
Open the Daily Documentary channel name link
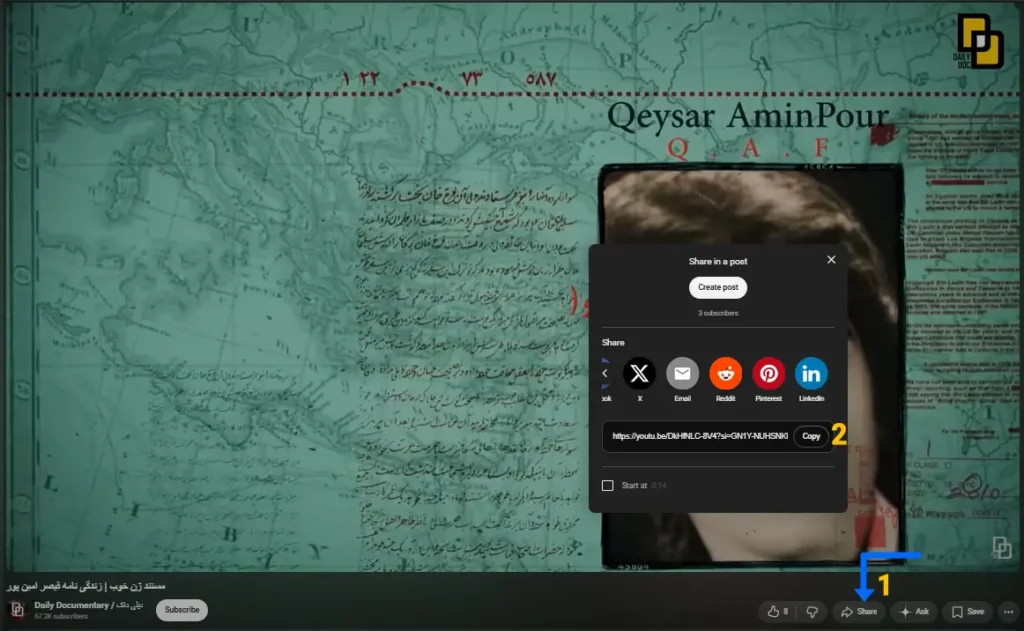[x=88, y=606]
